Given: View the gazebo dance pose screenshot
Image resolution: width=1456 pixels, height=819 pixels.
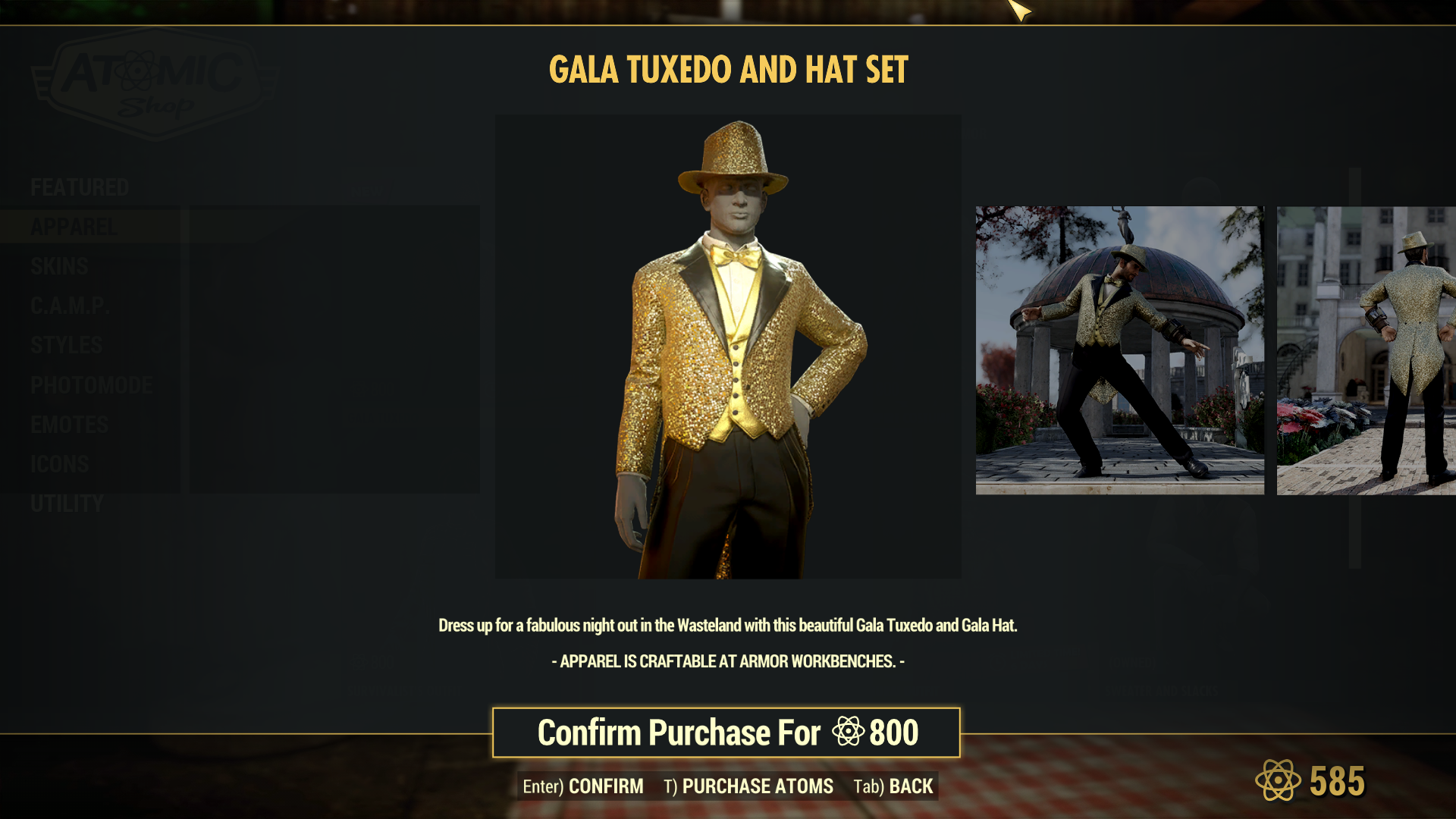Looking at the screenshot, I should (x=1120, y=350).
